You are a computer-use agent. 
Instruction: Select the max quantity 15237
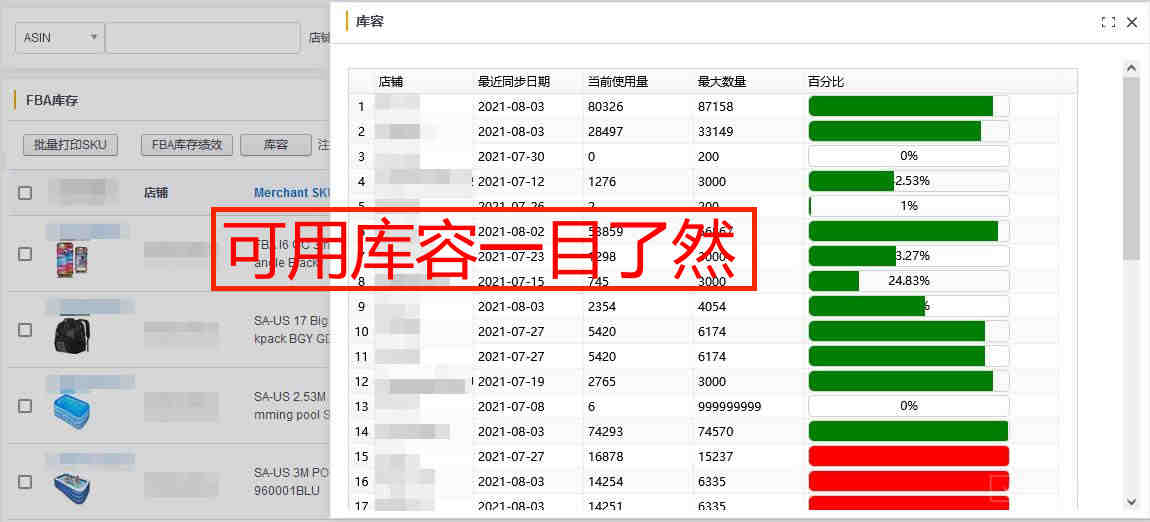click(715, 456)
